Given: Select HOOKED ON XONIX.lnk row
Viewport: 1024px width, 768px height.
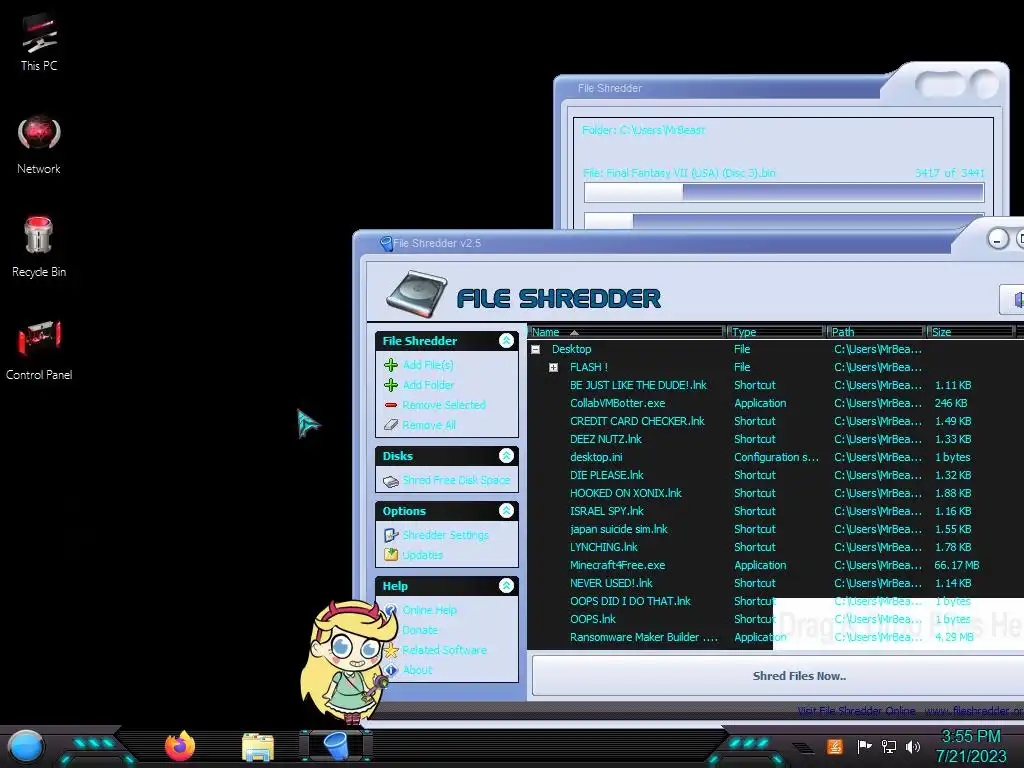Looking at the screenshot, I should (x=776, y=493).
